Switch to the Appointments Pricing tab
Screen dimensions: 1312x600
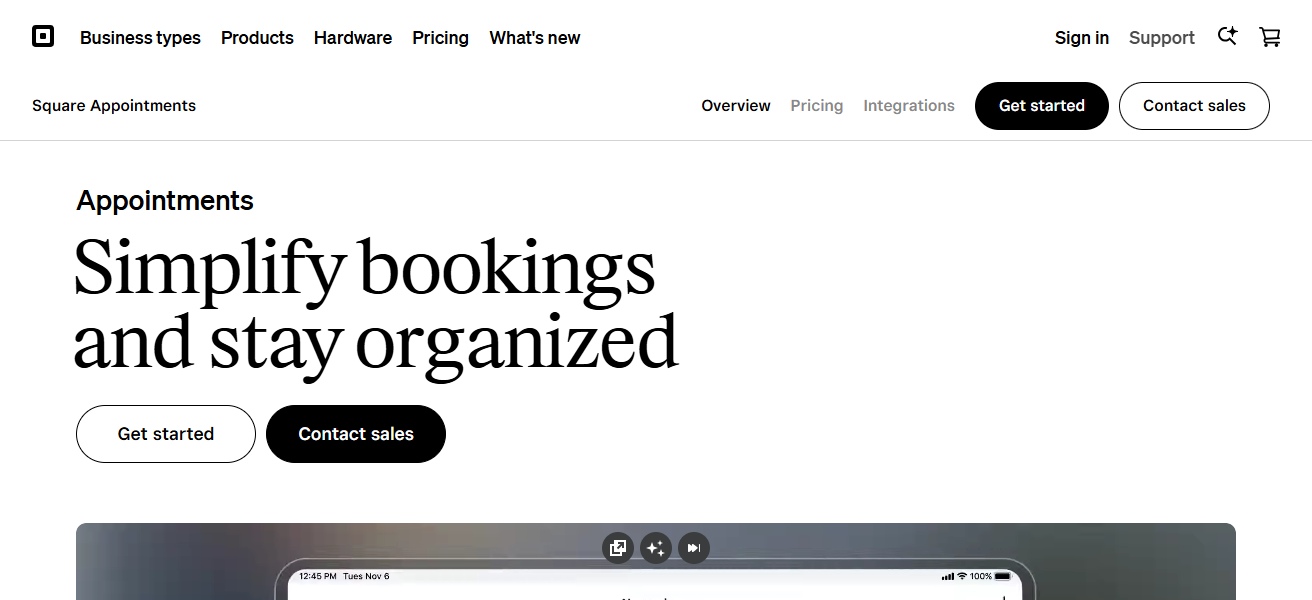pos(817,106)
